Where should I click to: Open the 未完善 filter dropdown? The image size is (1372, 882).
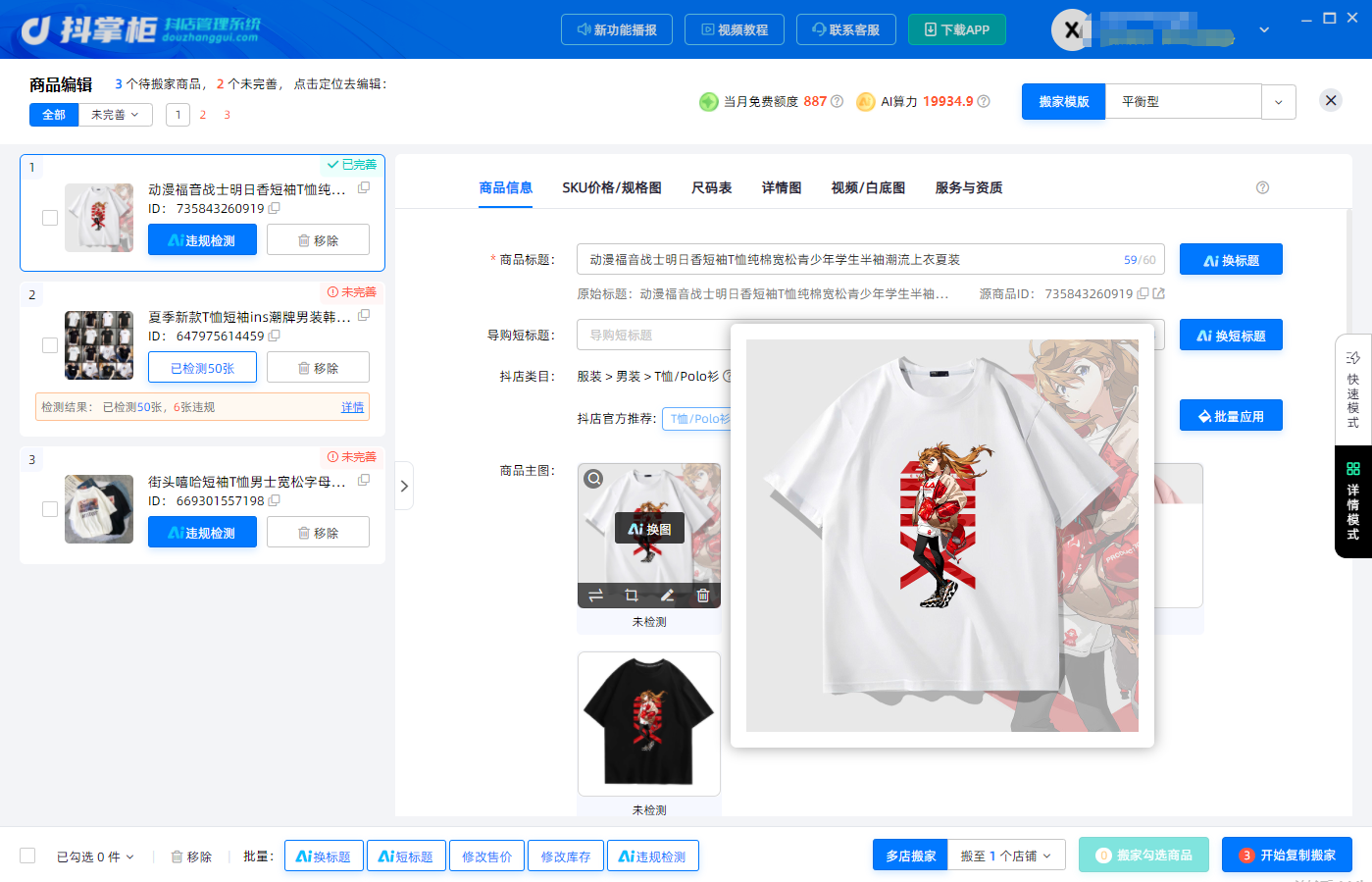pos(116,115)
